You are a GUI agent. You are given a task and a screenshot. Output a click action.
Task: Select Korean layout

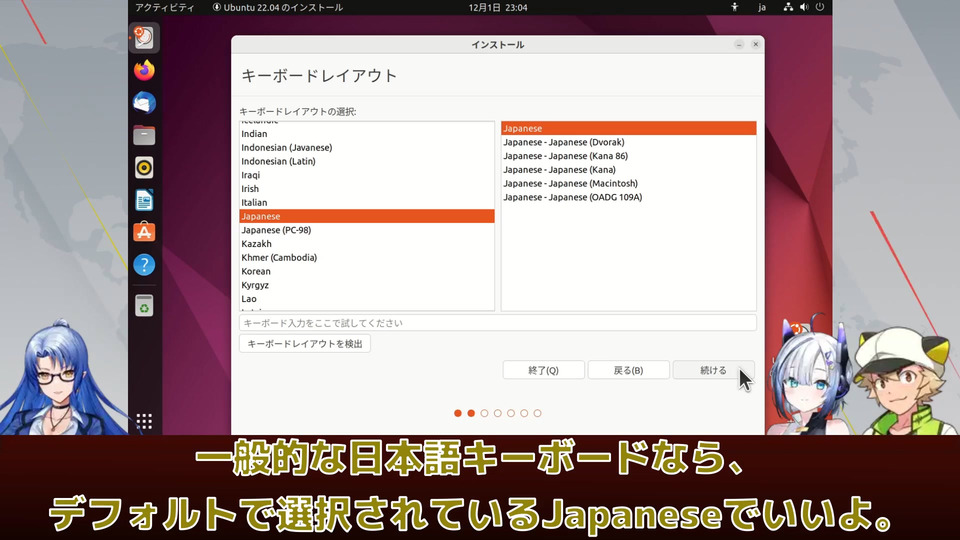tap(367, 271)
